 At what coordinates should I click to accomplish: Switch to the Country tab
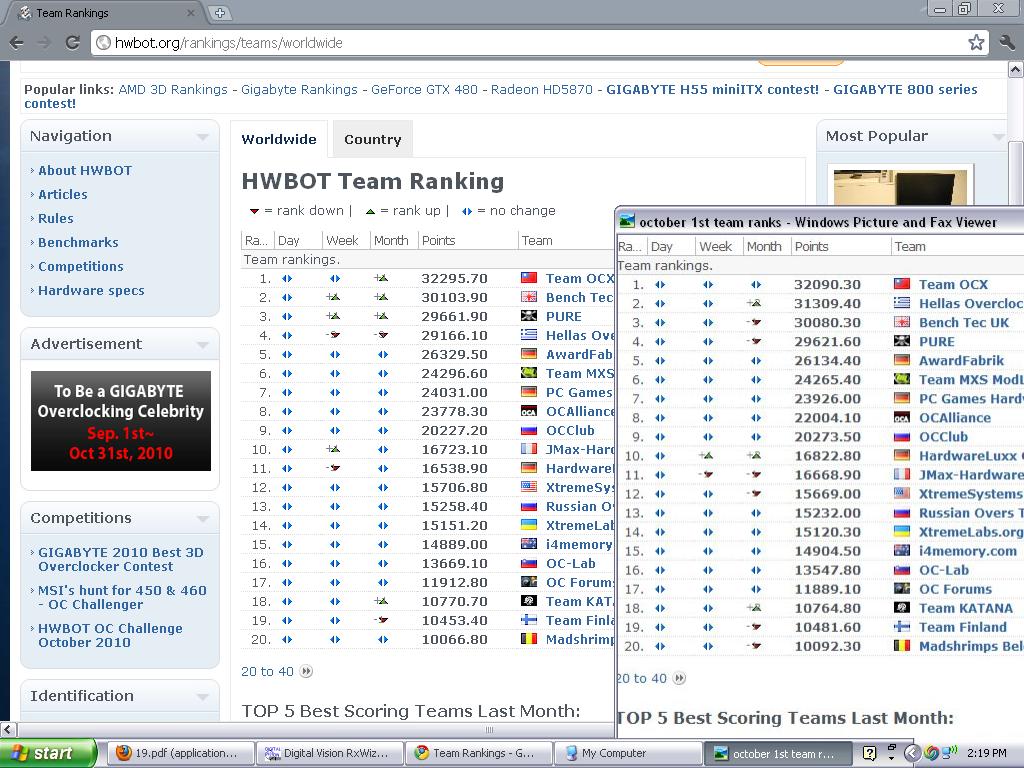(x=372, y=140)
